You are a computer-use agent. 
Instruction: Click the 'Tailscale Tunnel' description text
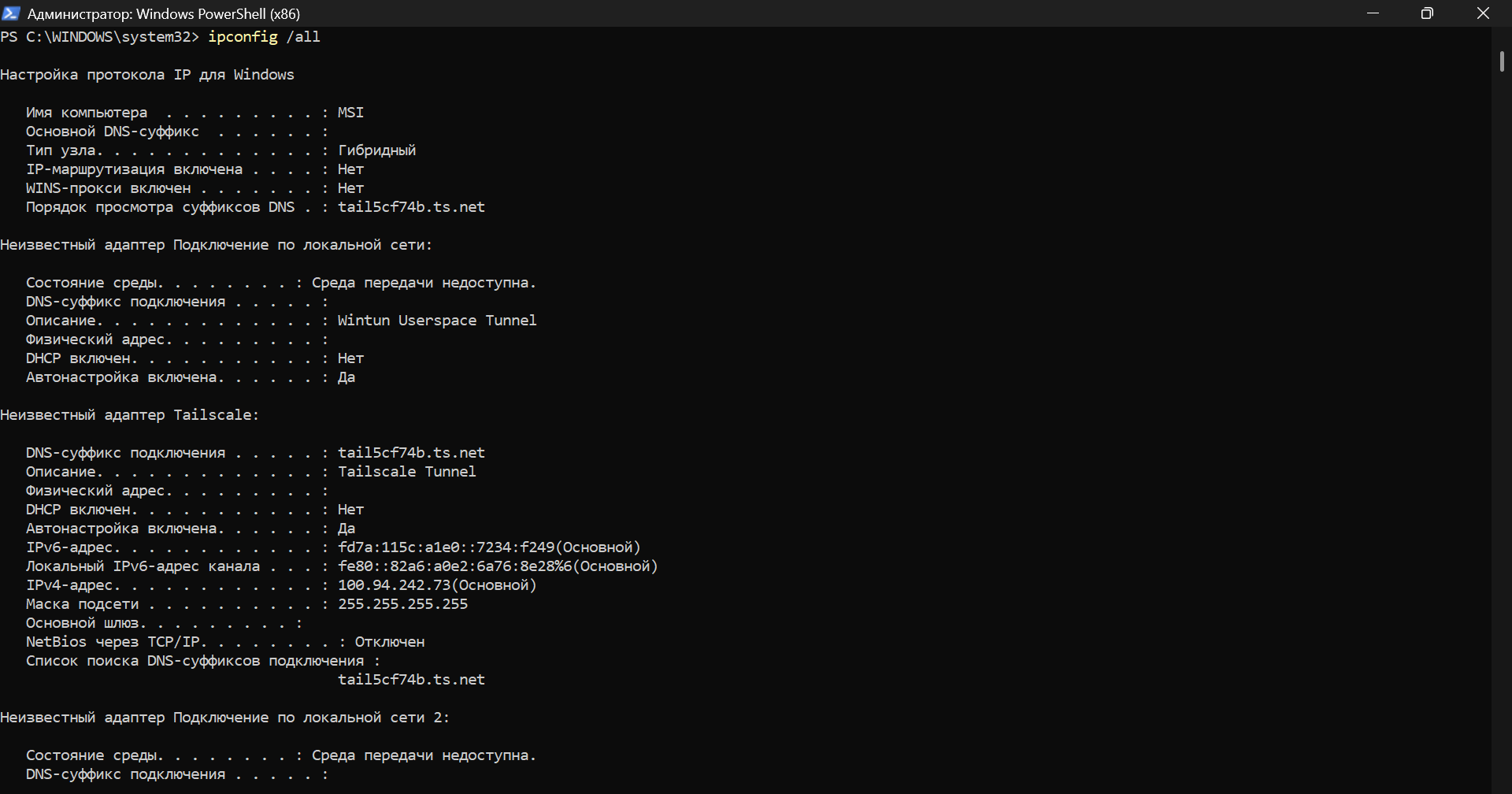[406, 472]
